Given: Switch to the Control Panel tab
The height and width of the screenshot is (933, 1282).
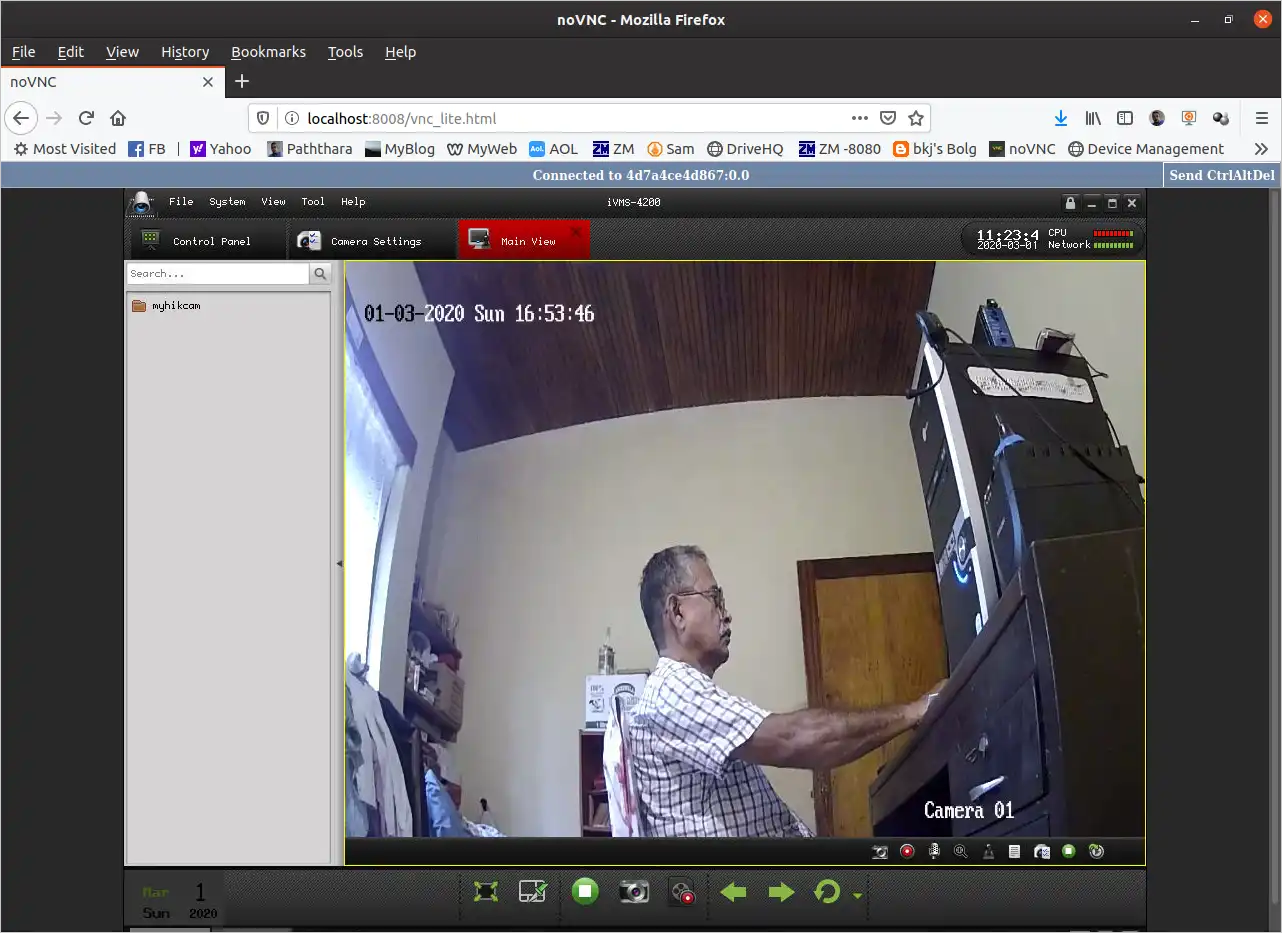Looking at the screenshot, I should (196, 241).
